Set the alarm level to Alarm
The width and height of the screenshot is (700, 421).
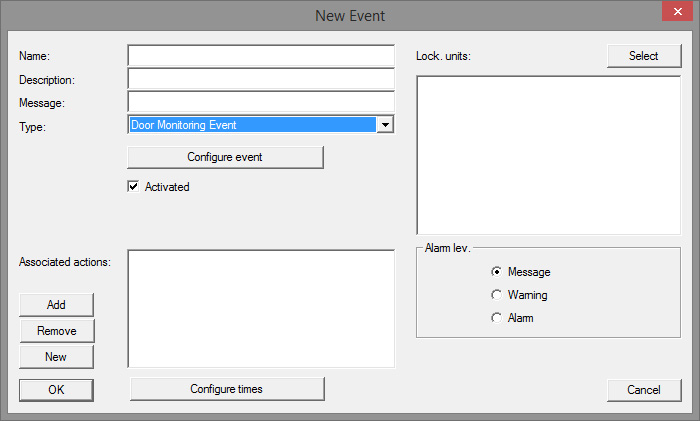tap(496, 318)
